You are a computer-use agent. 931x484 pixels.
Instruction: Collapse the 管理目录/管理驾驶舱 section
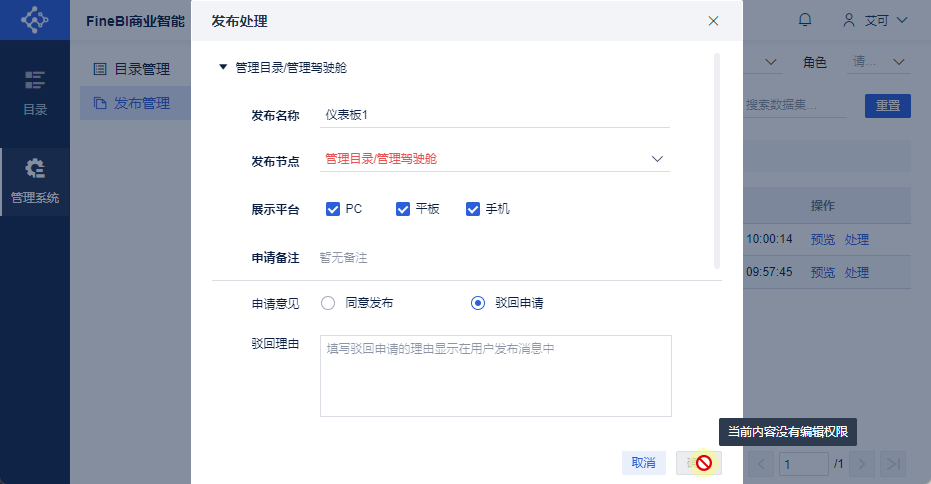(223, 68)
